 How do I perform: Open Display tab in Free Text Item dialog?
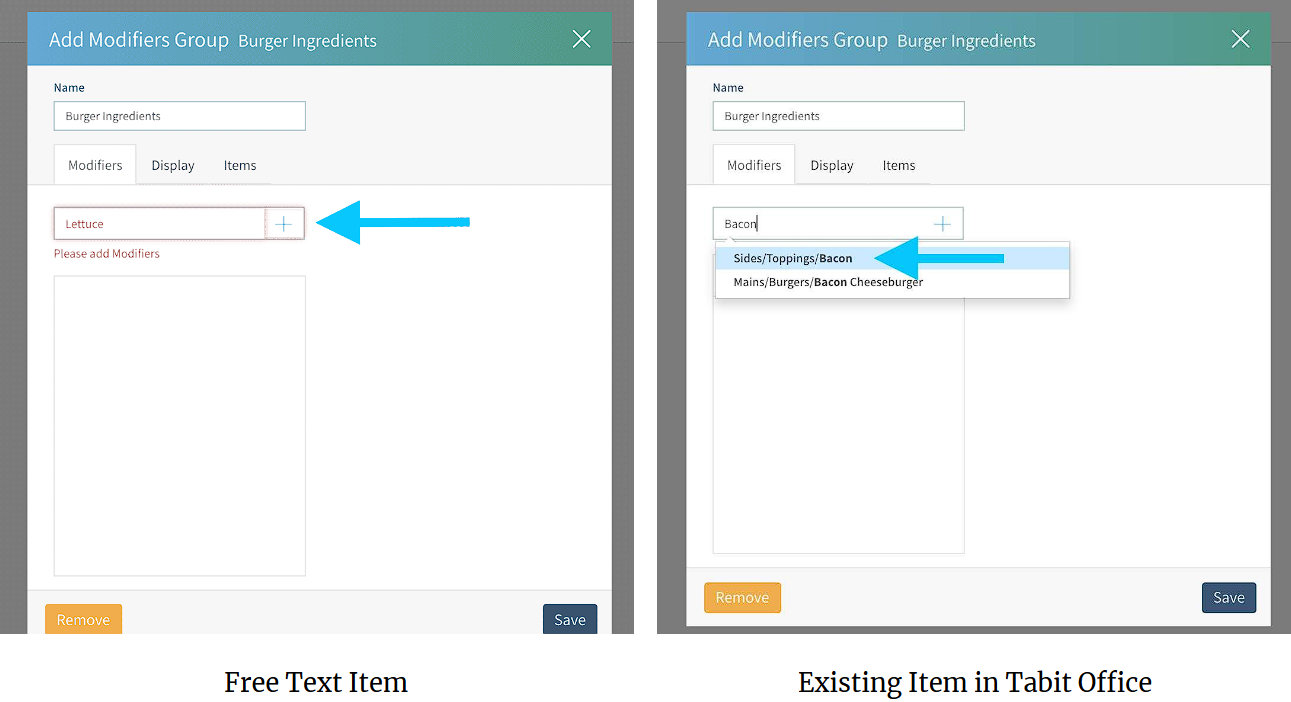[x=173, y=166]
